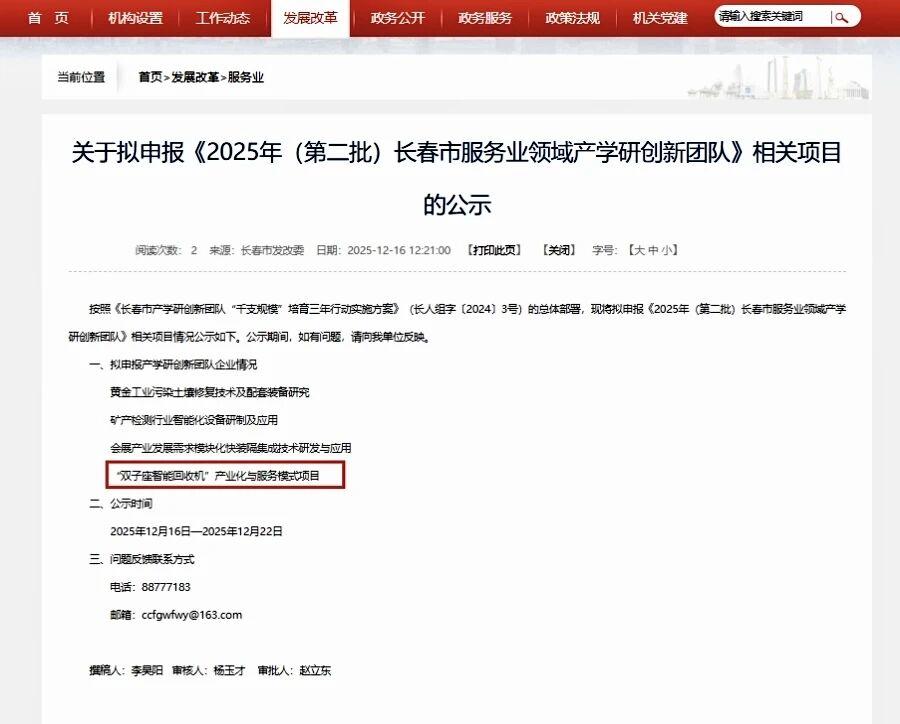Click 首页 in the breadcrumb path
Image resolution: width=900 pixels, height=724 pixels.
(x=150, y=77)
